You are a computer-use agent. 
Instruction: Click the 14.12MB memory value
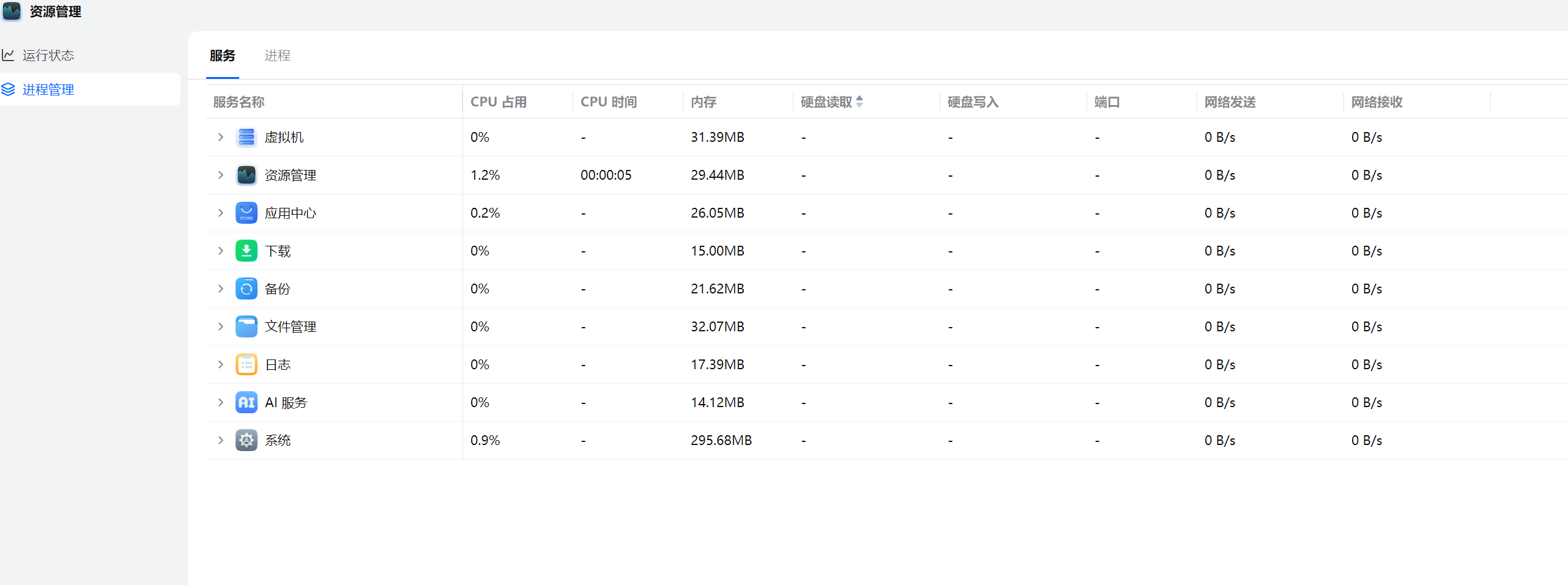tap(718, 402)
